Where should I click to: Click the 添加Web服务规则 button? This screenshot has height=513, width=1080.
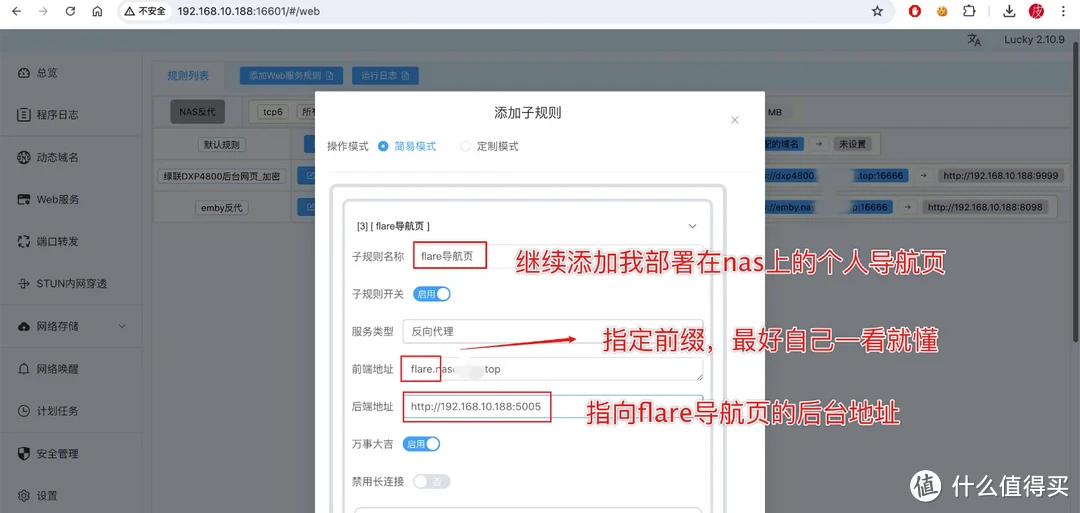click(x=291, y=76)
